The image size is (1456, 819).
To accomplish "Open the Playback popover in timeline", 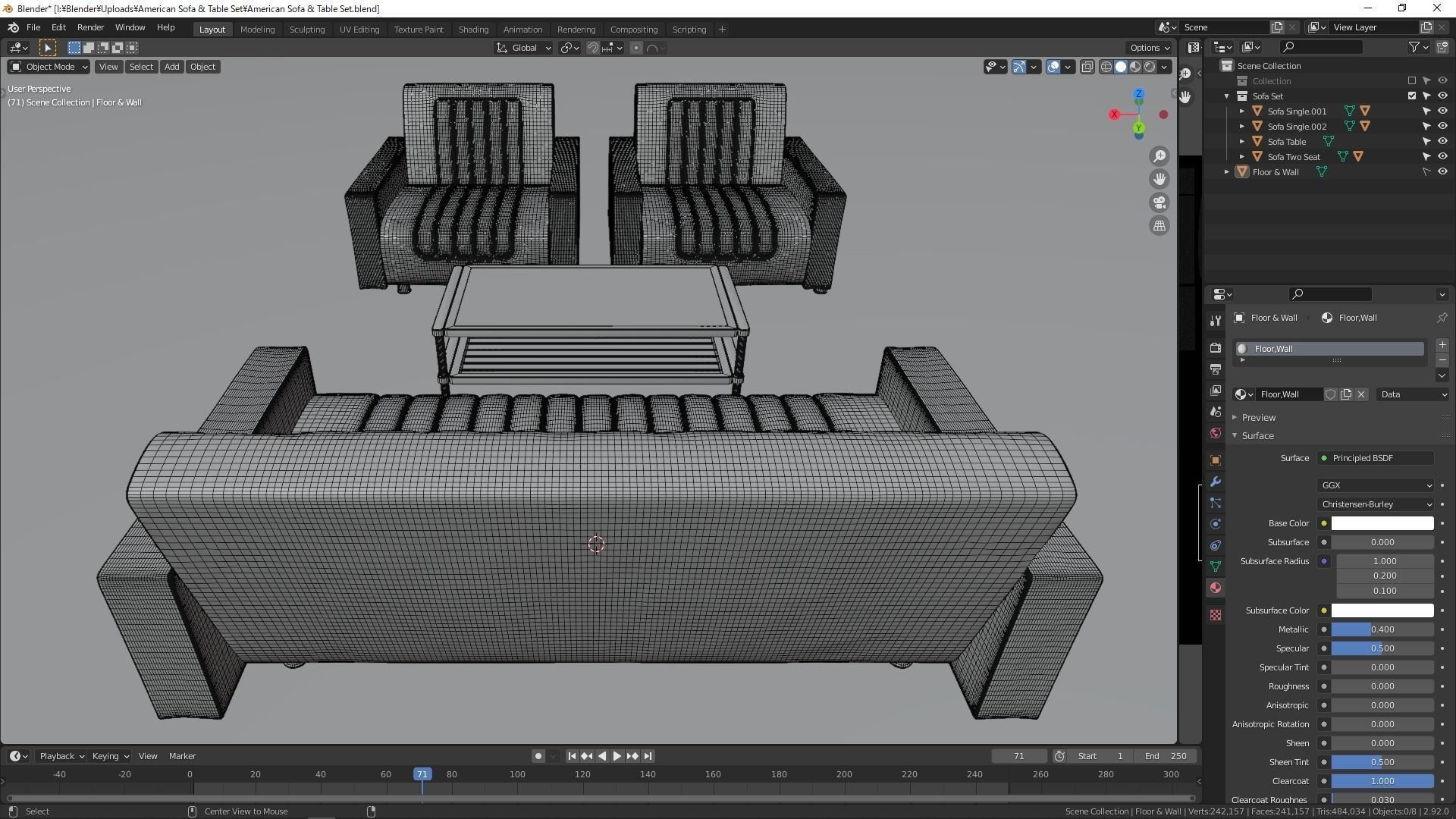I will (x=61, y=756).
